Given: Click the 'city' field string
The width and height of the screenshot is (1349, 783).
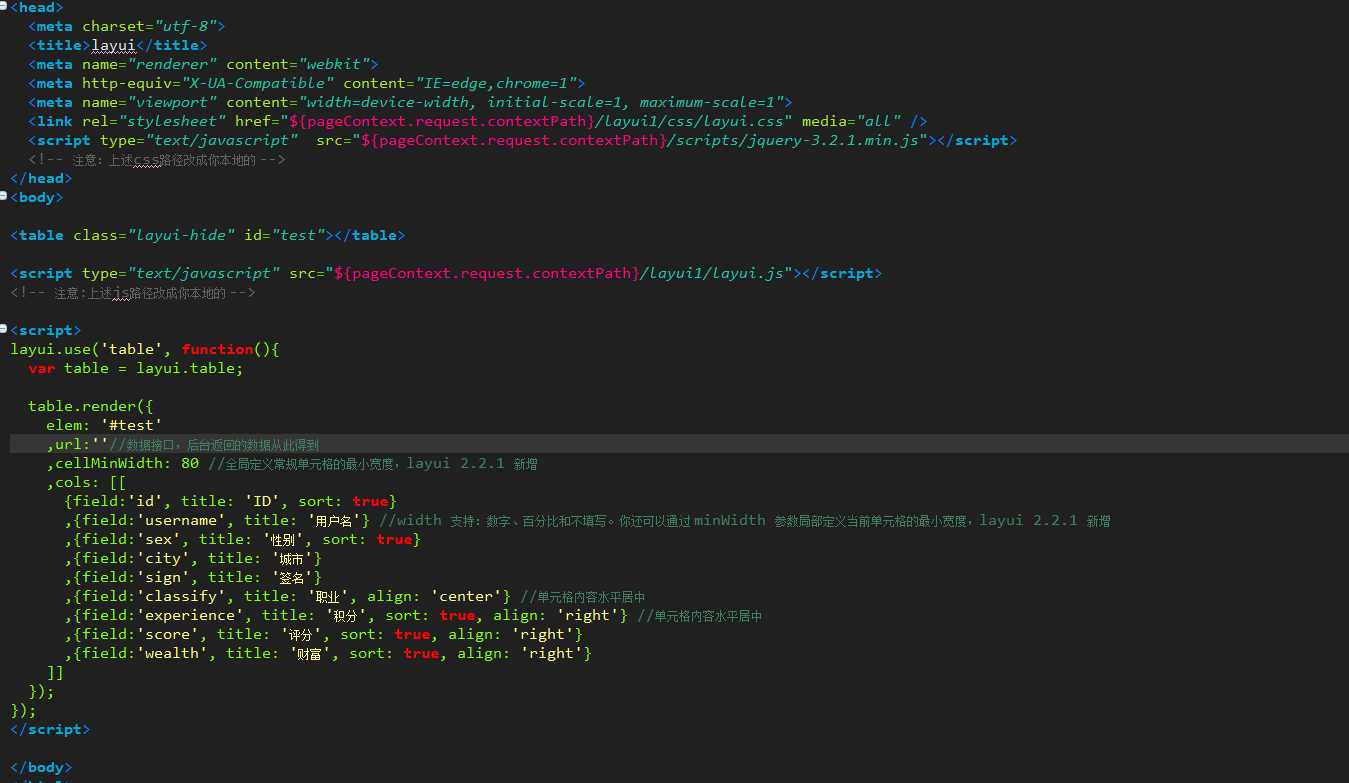Looking at the screenshot, I should pos(163,558).
